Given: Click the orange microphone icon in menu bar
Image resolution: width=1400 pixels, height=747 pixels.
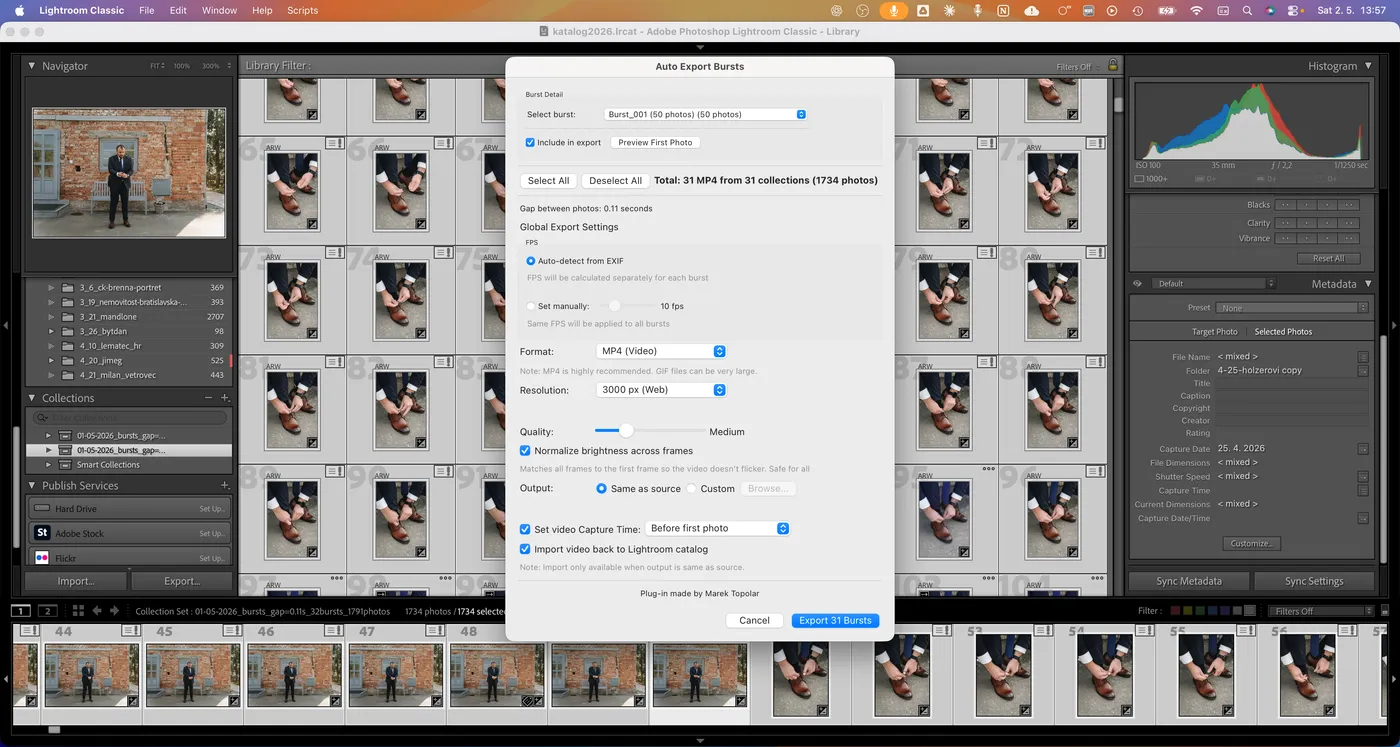Looking at the screenshot, I should click(x=893, y=10).
